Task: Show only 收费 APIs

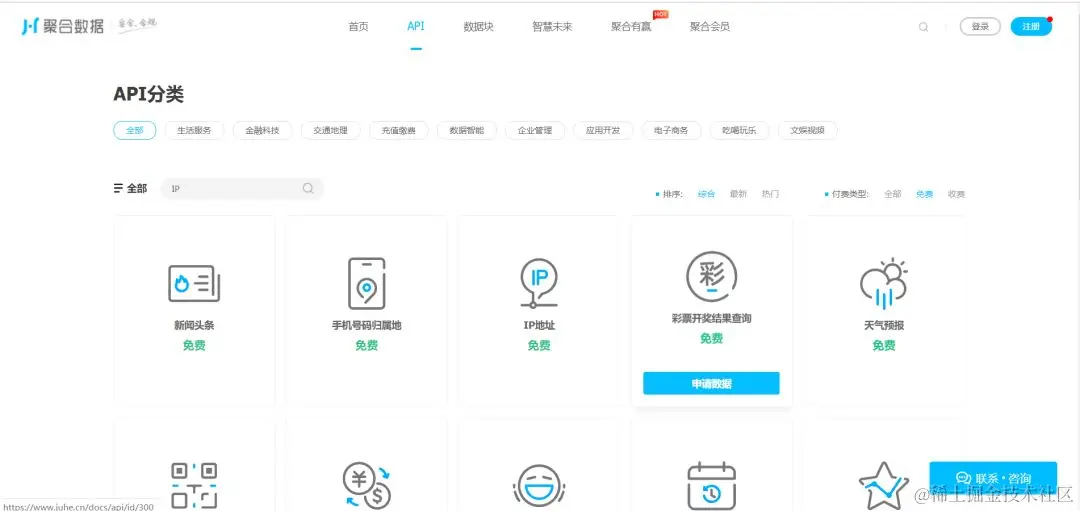Action: pyautogui.click(x=957, y=194)
